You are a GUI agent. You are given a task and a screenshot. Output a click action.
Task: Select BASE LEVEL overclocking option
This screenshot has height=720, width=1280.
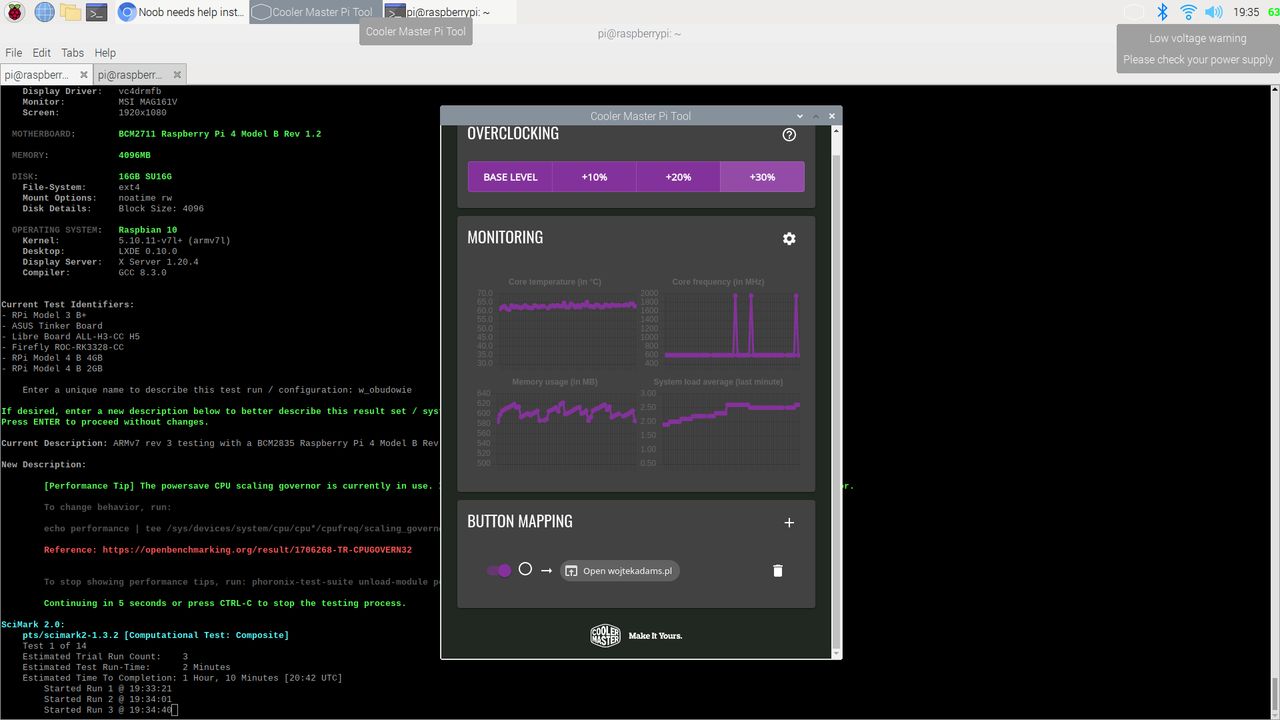tap(510, 177)
